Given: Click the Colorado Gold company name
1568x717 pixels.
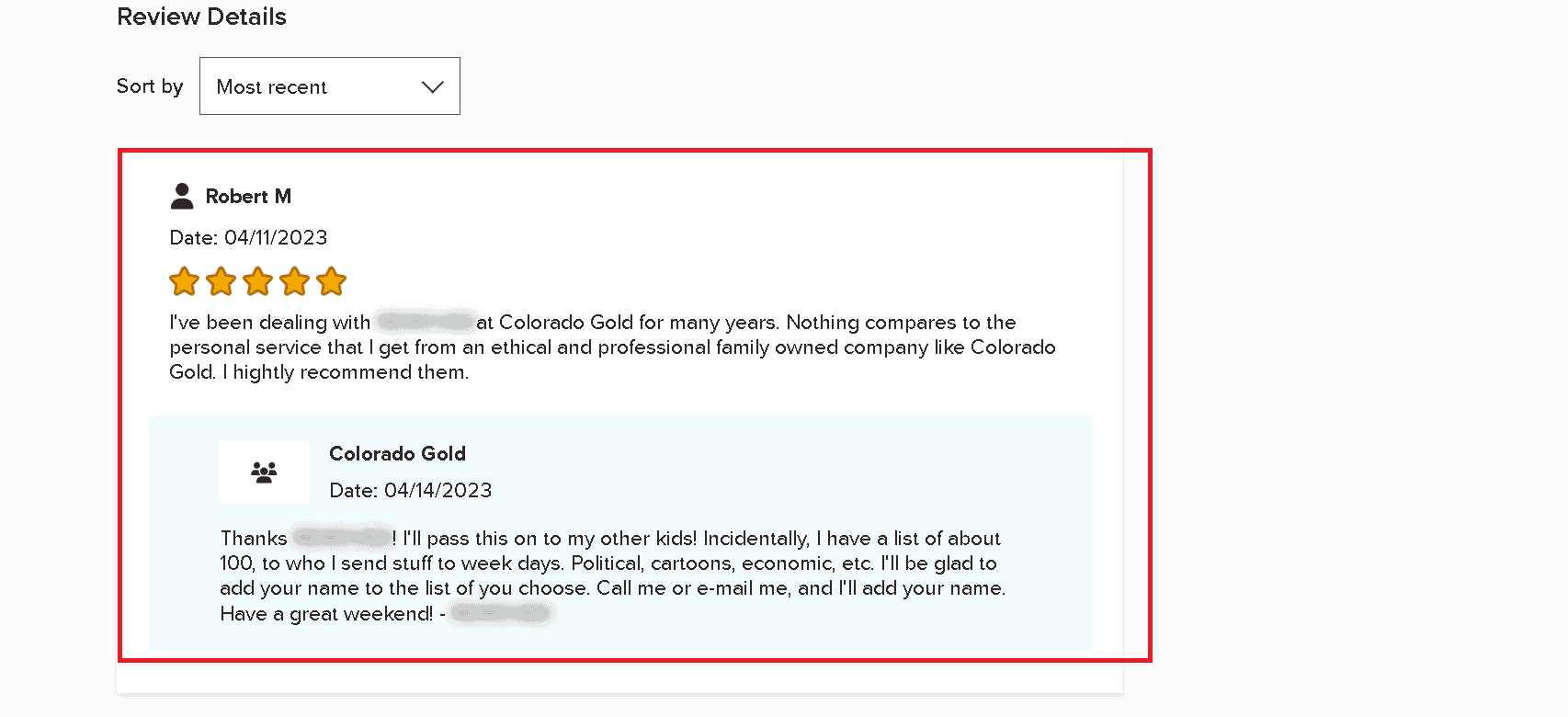Looking at the screenshot, I should click(397, 453).
